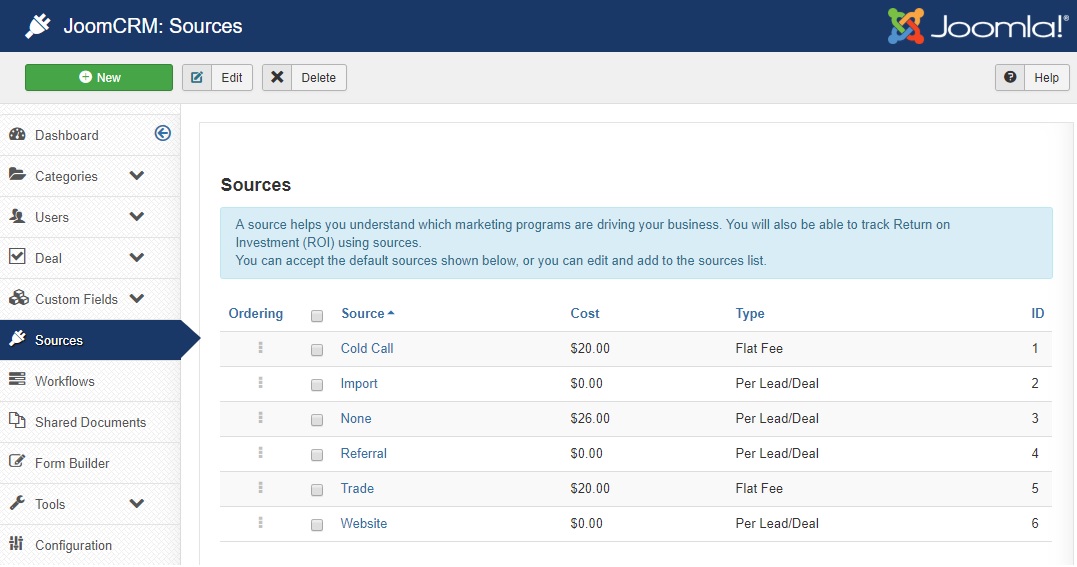Viewport: 1077px width, 567px height.
Task: Click the Tools wrench icon
Action: tap(17, 502)
